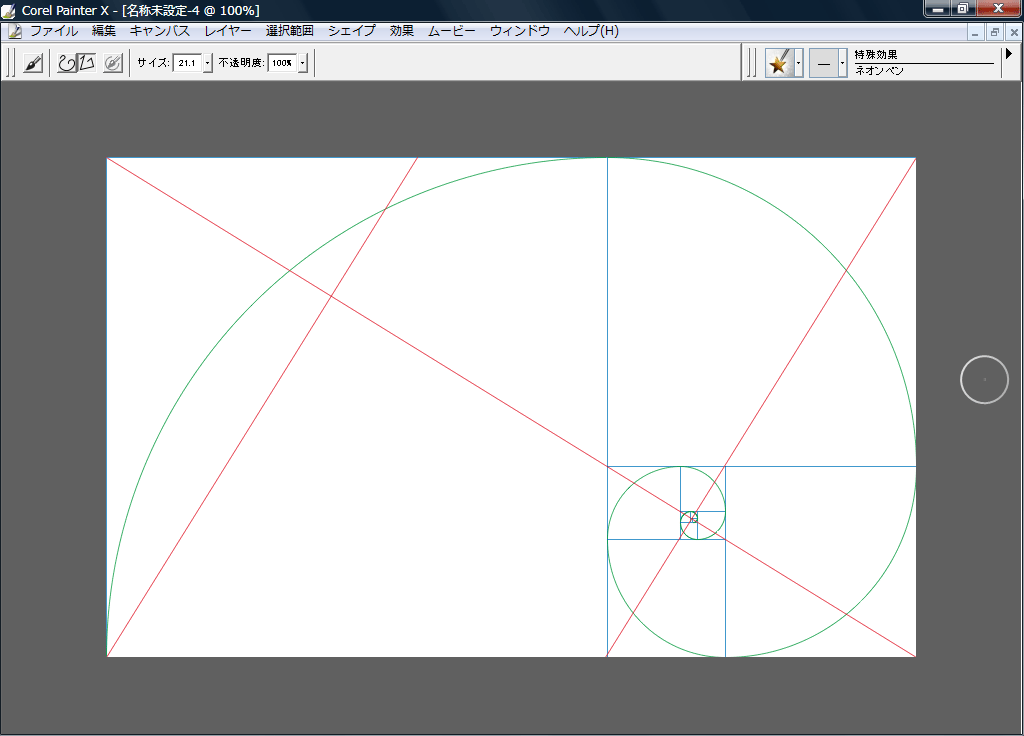The height and width of the screenshot is (736, 1024).
Task: Minimize the document window 名称未設定-4
Action: 975,32
